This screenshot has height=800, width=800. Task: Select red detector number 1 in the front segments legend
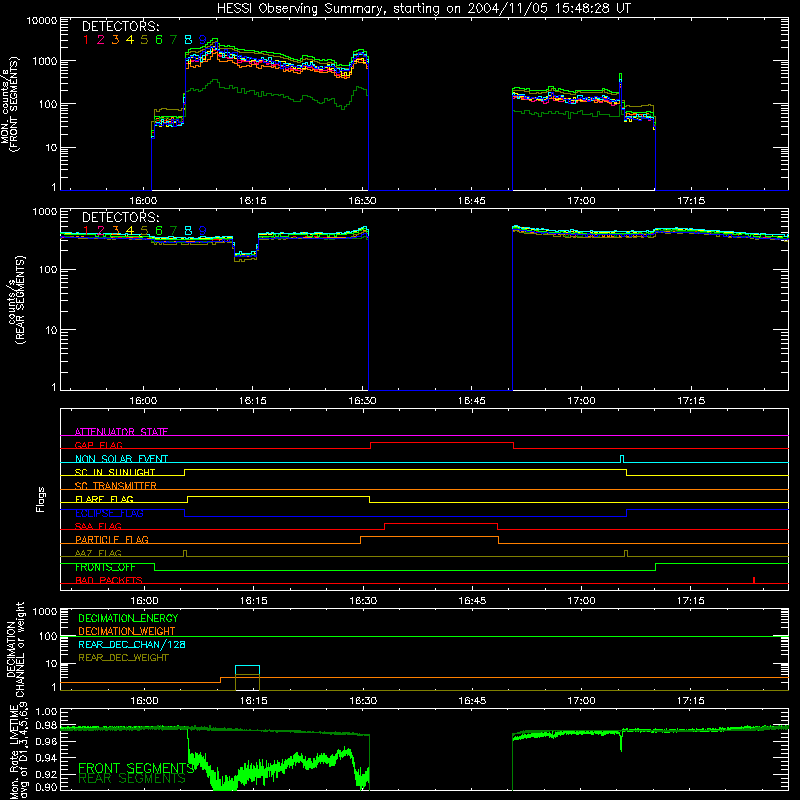tap(86, 40)
